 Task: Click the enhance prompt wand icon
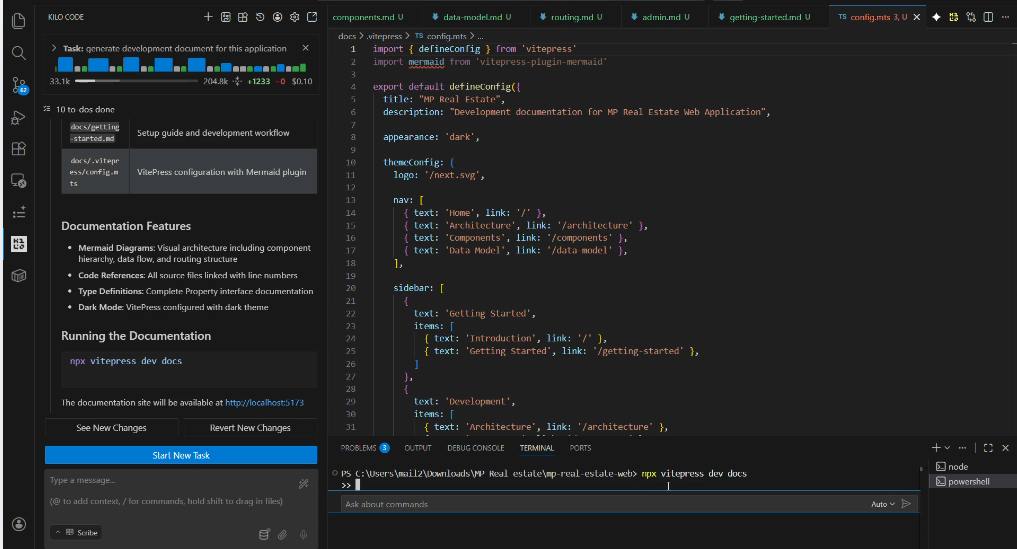pos(303,484)
